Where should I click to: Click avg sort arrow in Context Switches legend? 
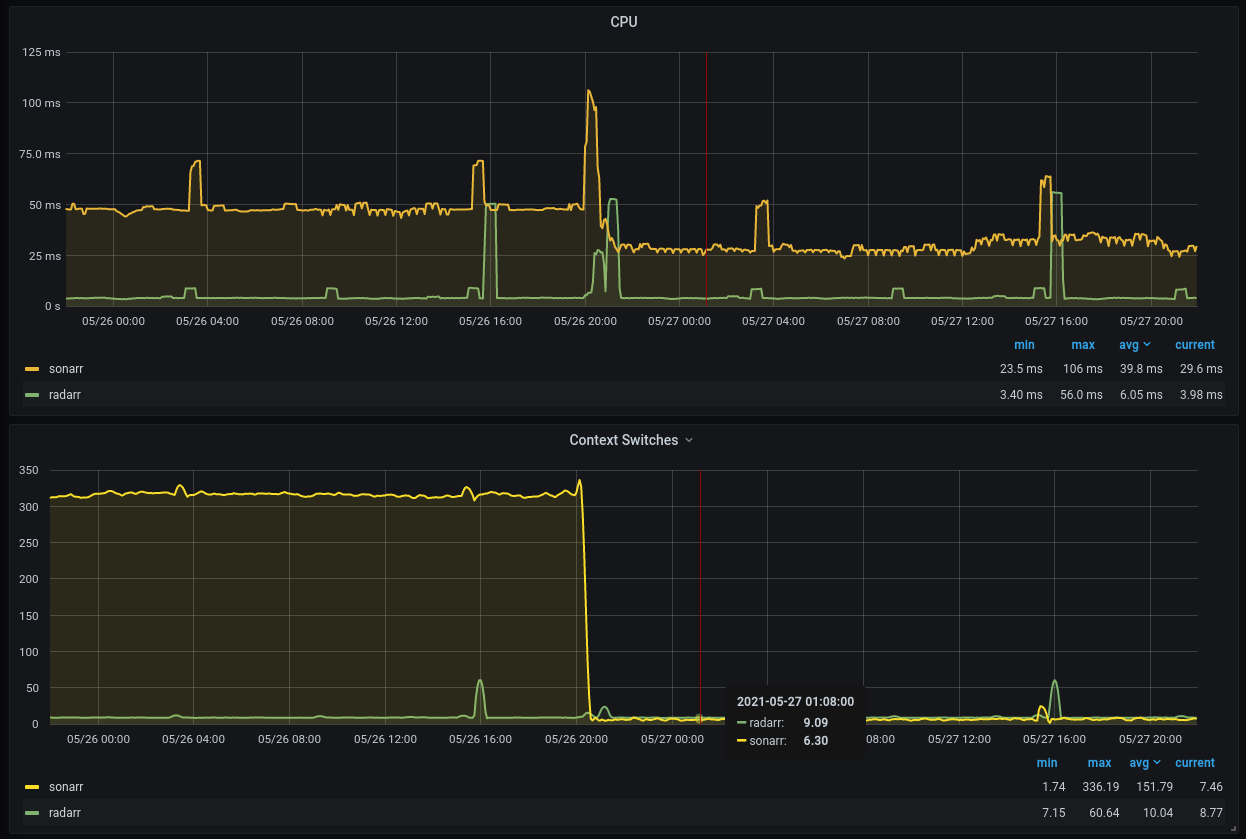(1156, 763)
